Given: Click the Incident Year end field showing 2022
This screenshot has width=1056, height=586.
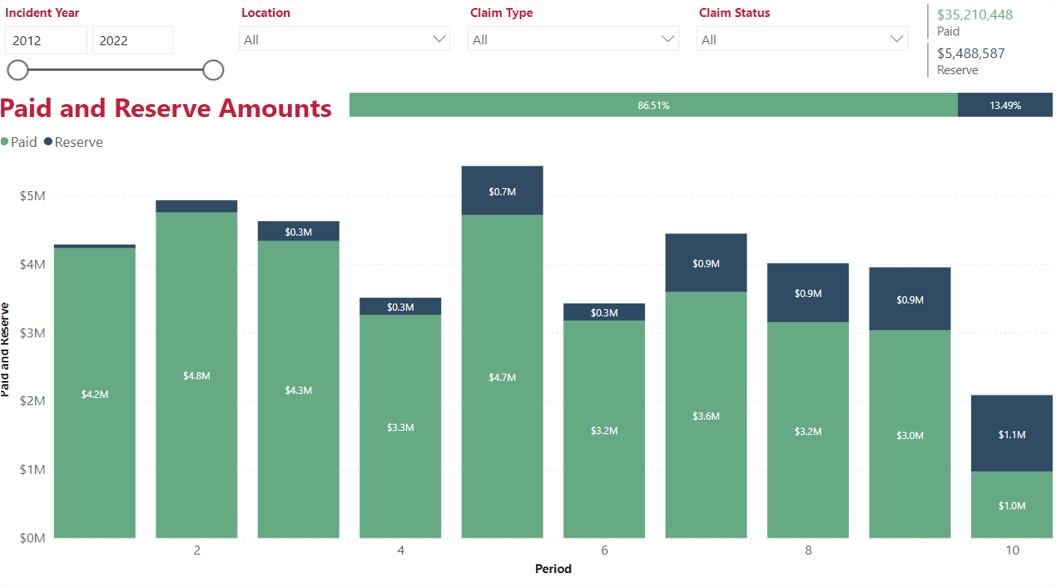Looking at the screenshot, I should tap(132, 41).
